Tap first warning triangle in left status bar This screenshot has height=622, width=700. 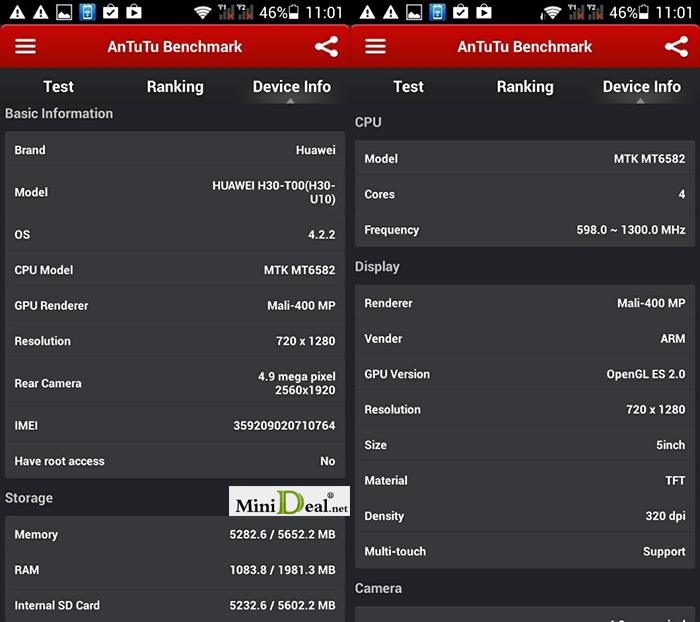pos(17,12)
